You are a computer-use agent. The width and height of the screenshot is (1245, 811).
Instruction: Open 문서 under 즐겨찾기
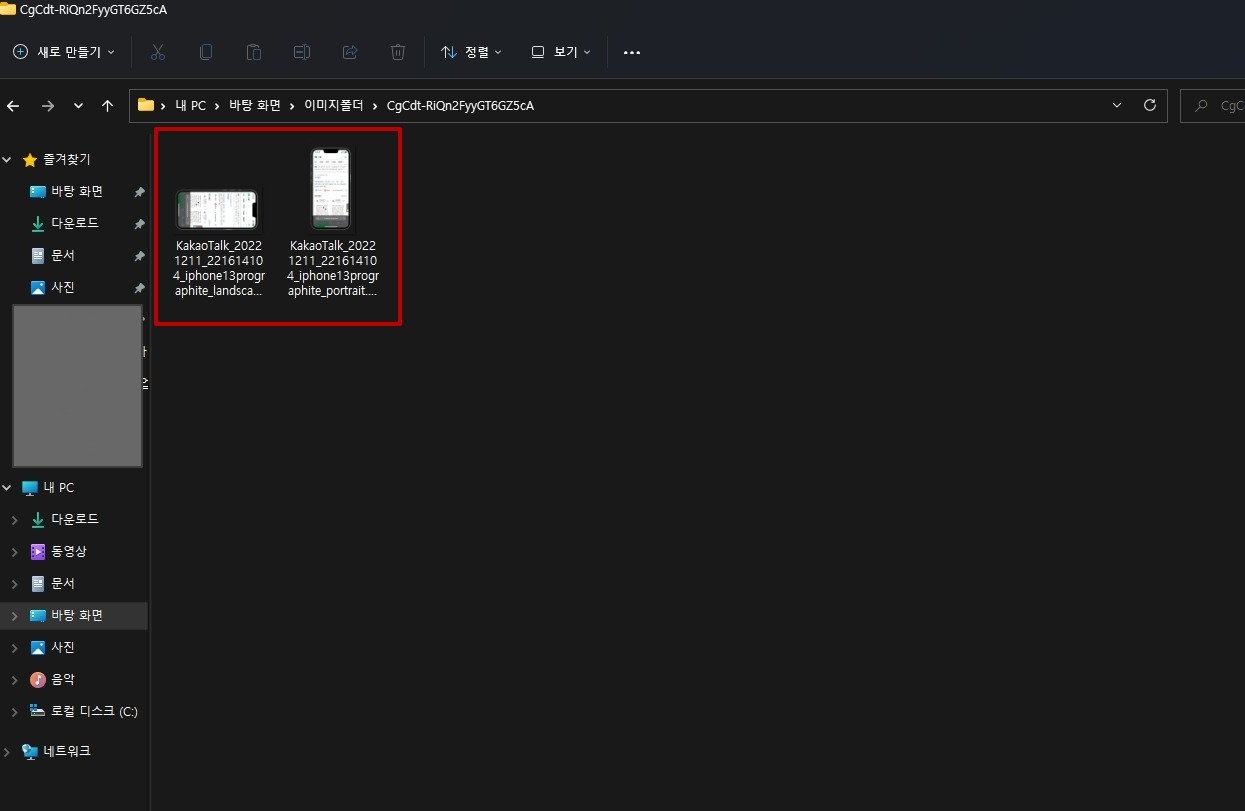click(x=63, y=255)
